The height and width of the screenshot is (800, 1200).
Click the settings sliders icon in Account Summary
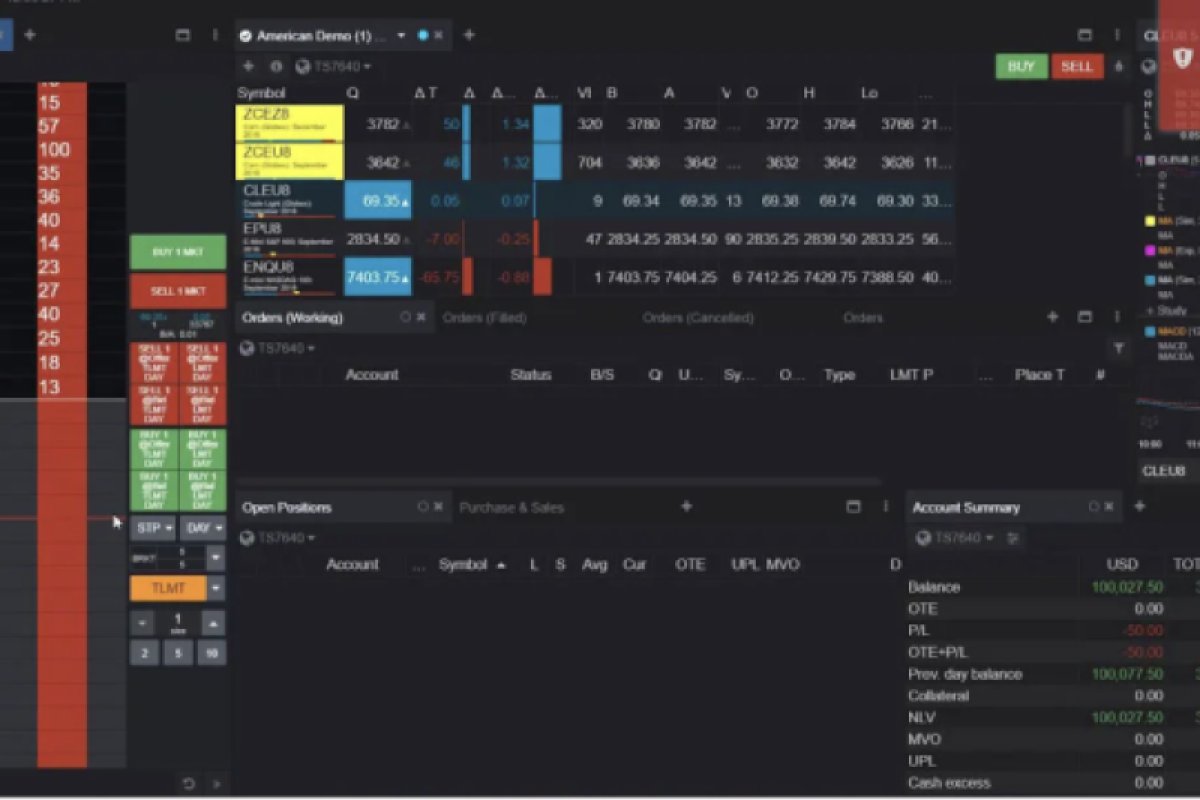point(1013,538)
